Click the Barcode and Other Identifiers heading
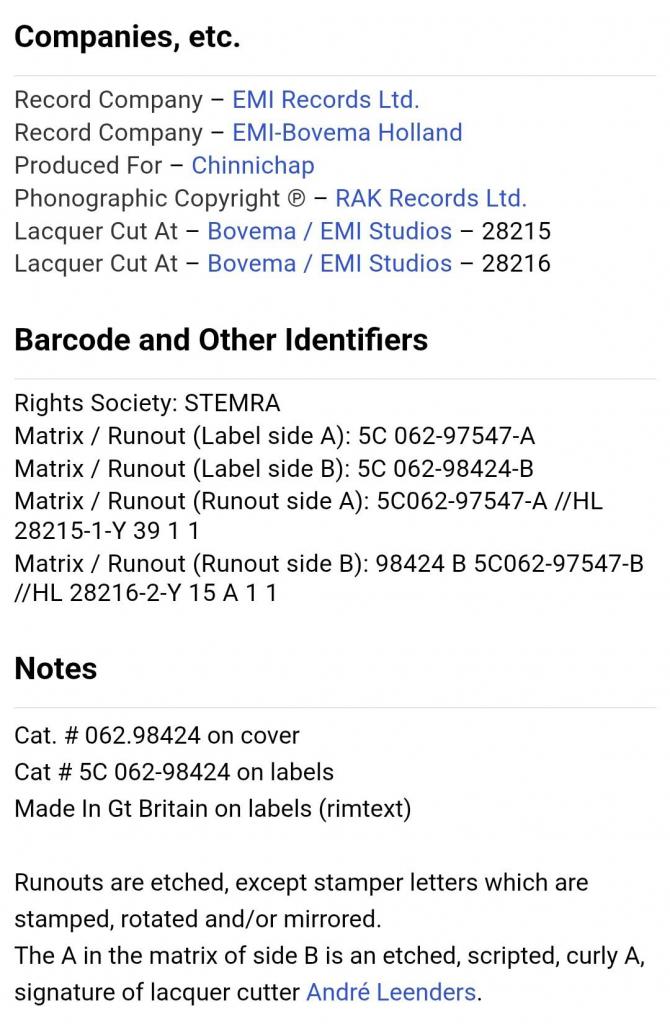Viewport: 670px width, 1024px height. pyautogui.click(x=221, y=340)
